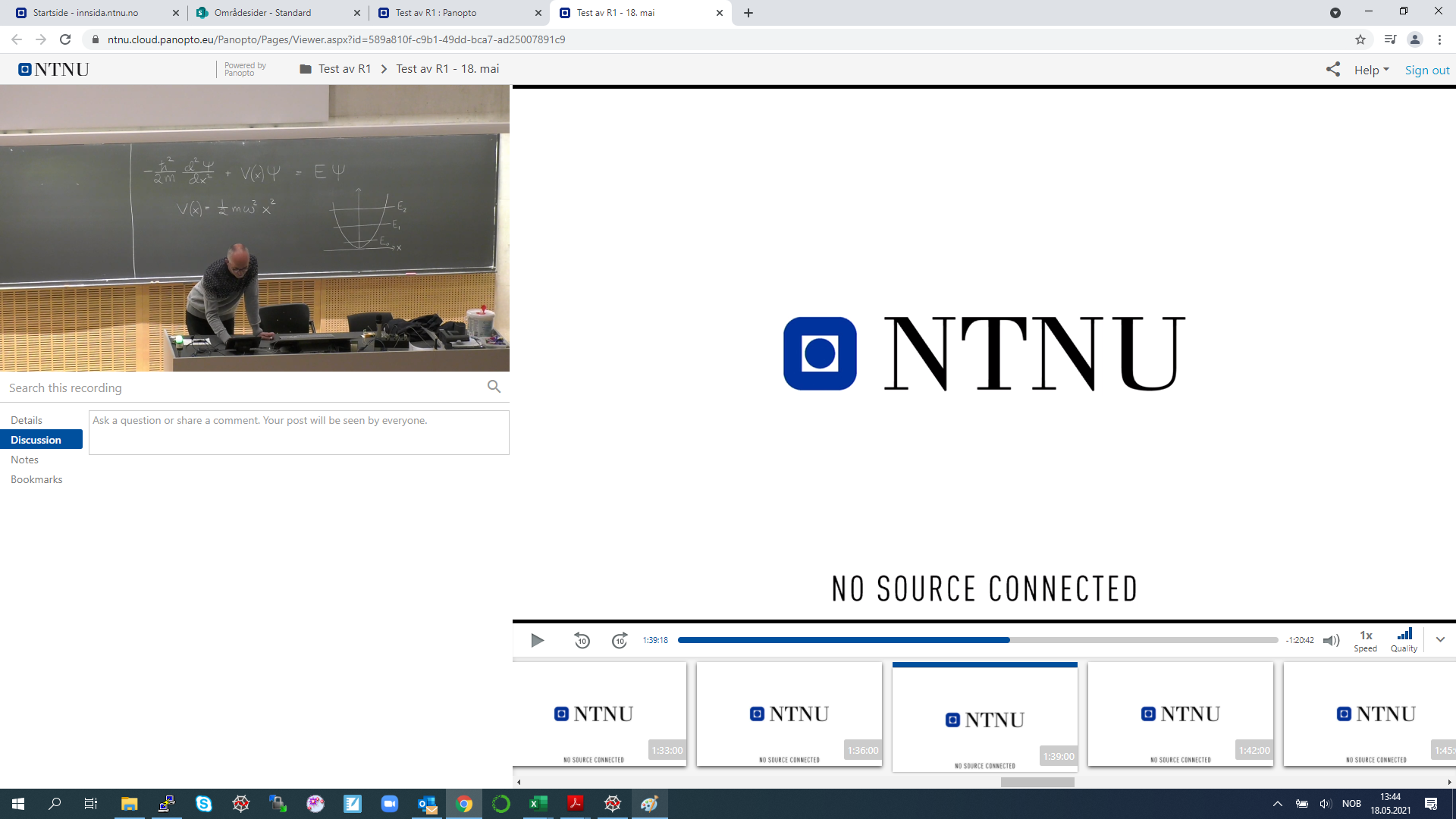1456x819 pixels.
Task: Click the search magnifier icon
Action: tap(494, 387)
